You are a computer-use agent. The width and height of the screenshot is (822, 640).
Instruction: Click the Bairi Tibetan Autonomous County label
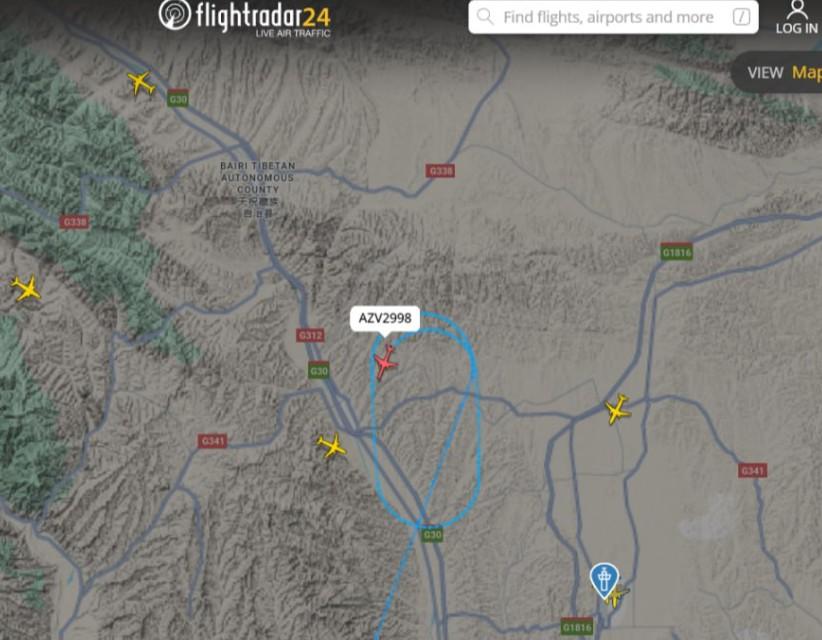pos(257,189)
